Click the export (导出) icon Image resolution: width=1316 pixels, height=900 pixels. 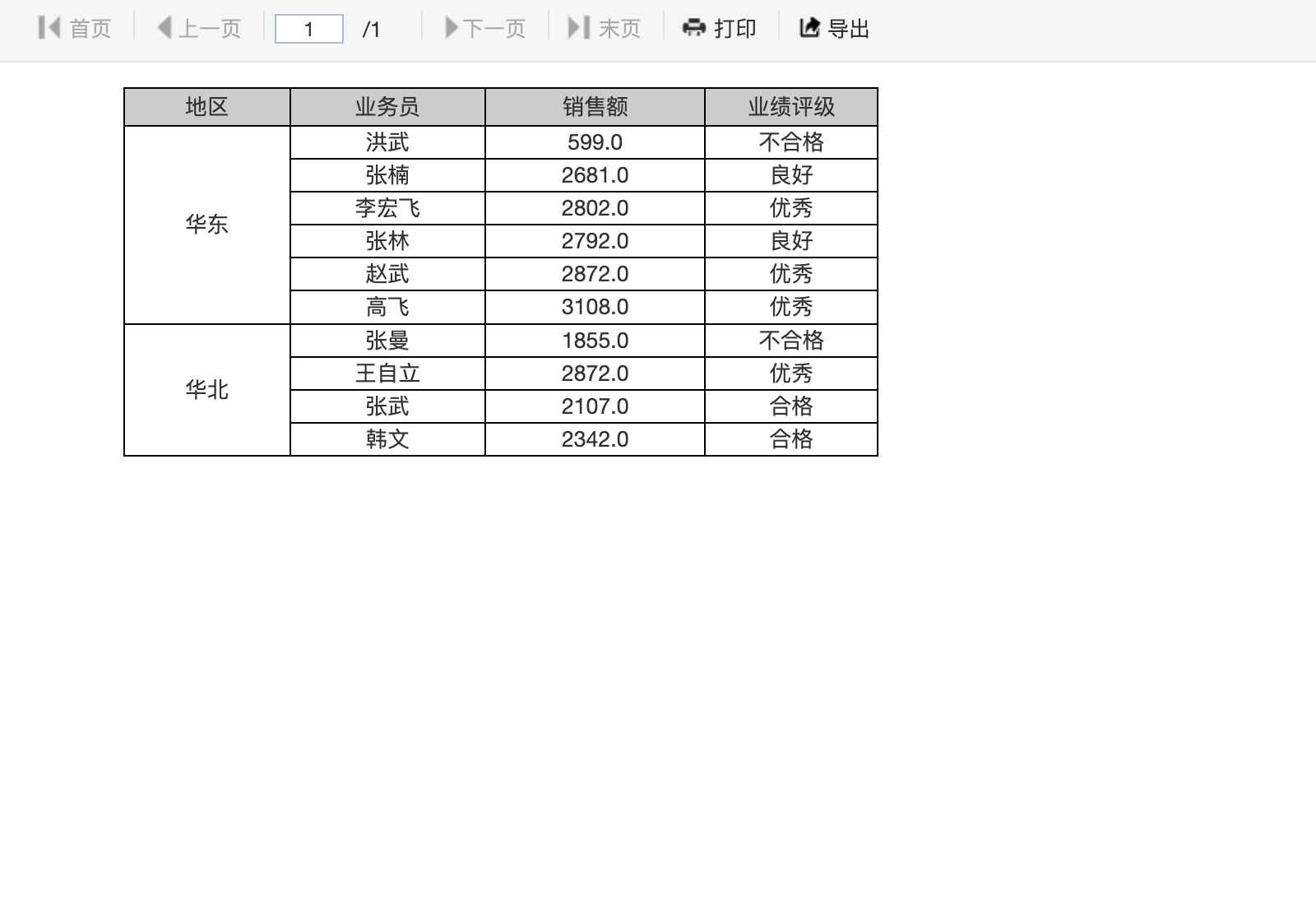(809, 28)
